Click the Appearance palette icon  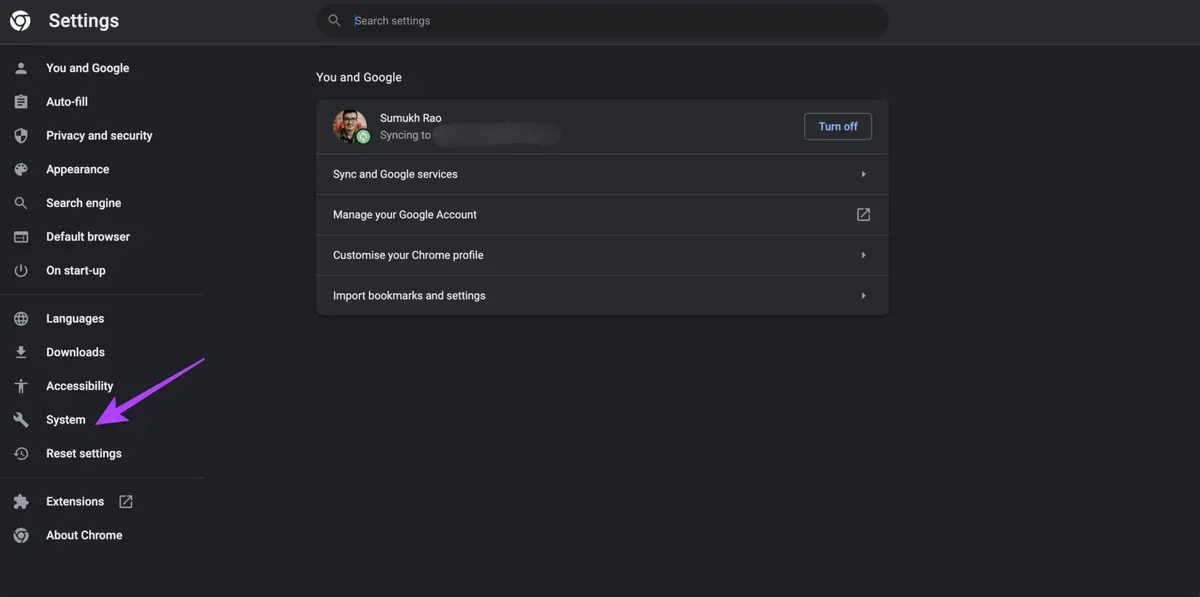[x=21, y=170]
